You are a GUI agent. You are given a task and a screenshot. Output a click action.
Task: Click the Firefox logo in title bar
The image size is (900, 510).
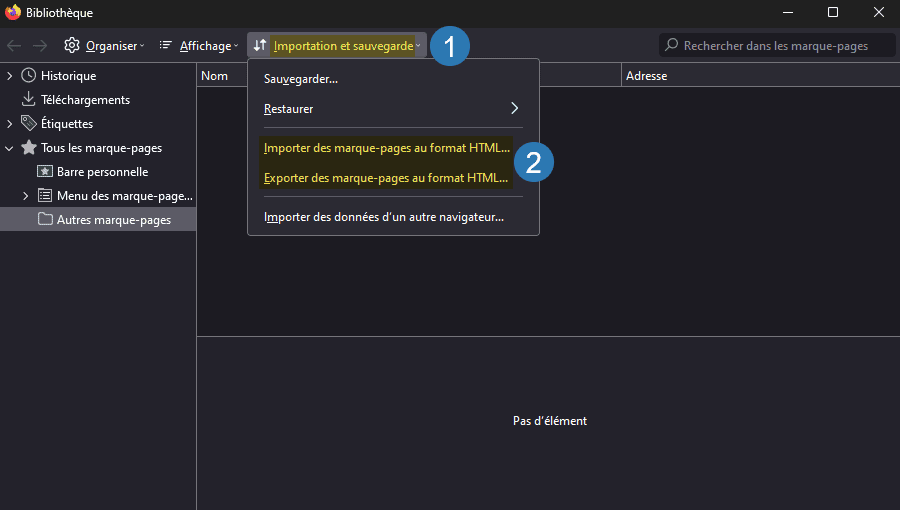click(13, 12)
